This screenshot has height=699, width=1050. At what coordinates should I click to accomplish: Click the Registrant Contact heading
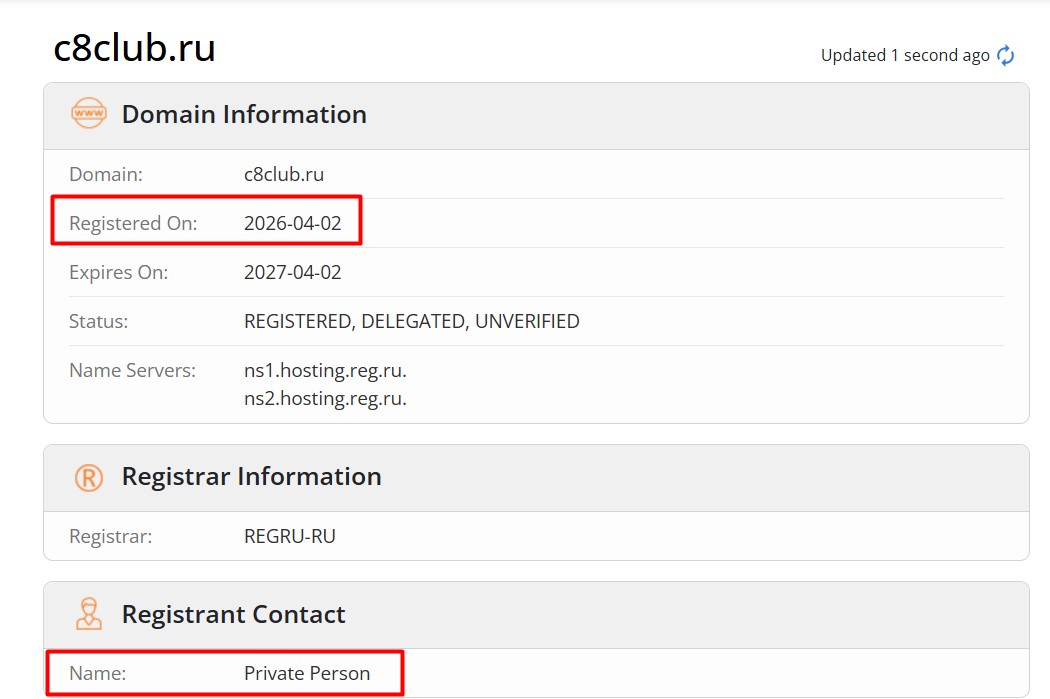pos(233,615)
